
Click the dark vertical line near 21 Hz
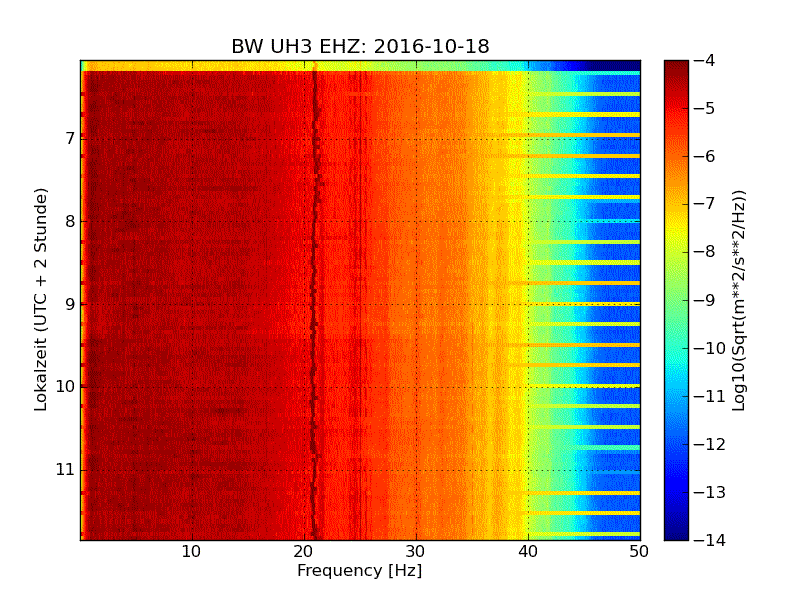(x=314, y=305)
